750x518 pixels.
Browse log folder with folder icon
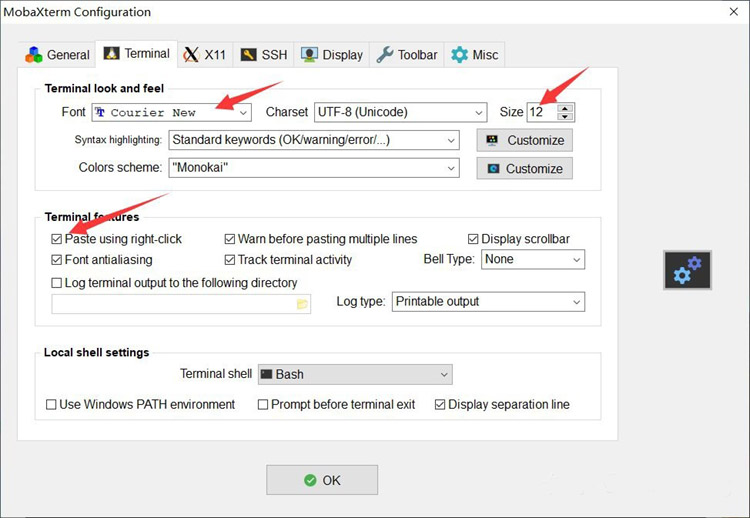click(x=302, y=304)
